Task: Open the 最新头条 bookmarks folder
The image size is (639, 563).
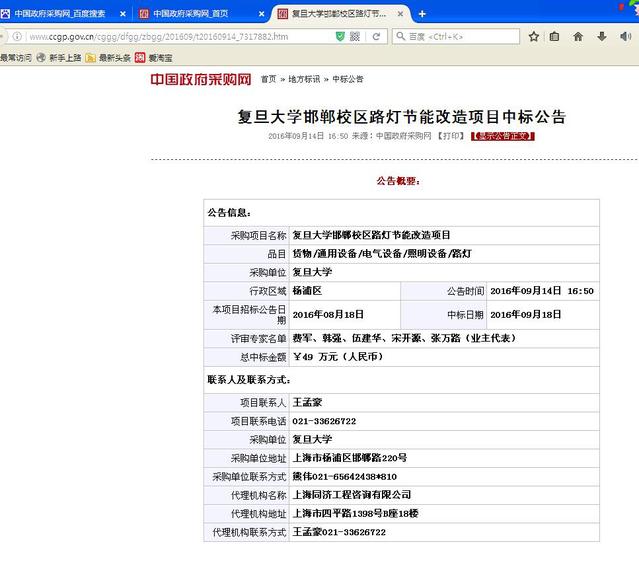Action: 108,58
